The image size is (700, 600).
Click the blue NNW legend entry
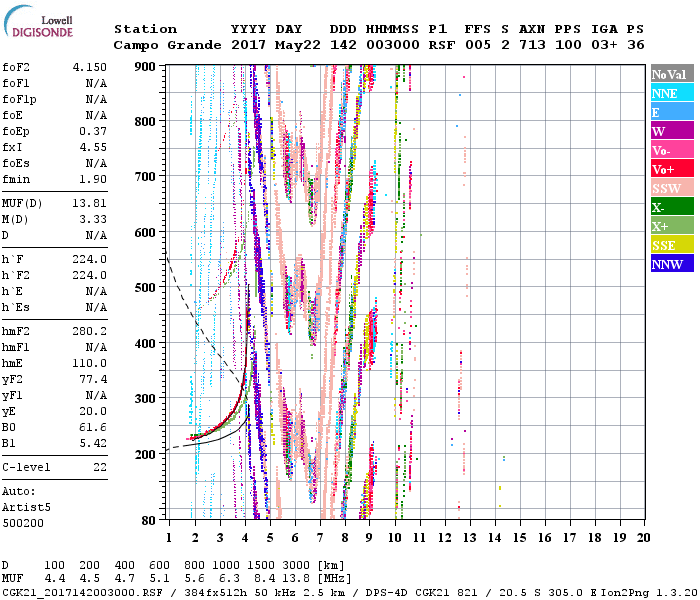(x=672, y=264)
